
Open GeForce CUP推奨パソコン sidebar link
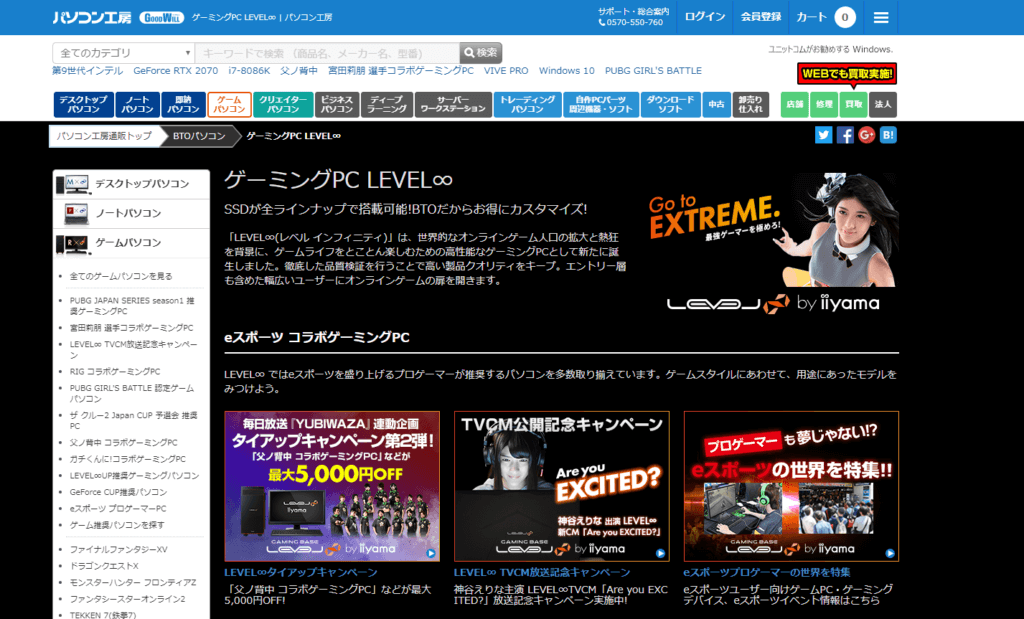tap(118, 492)
